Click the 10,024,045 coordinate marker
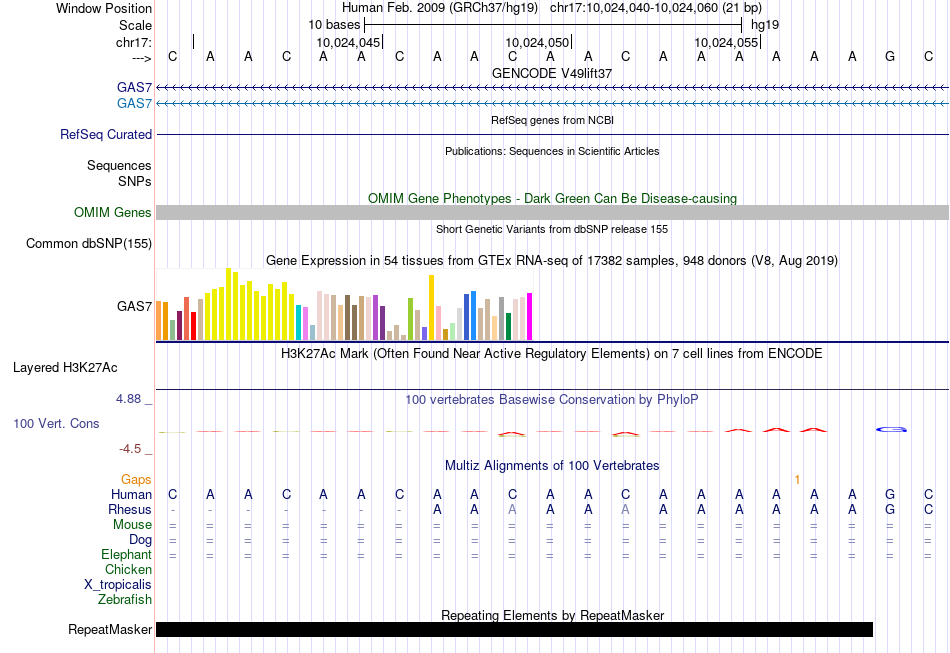Image resolution: width=950 pixels, height=653 pixels. (348, 42)
